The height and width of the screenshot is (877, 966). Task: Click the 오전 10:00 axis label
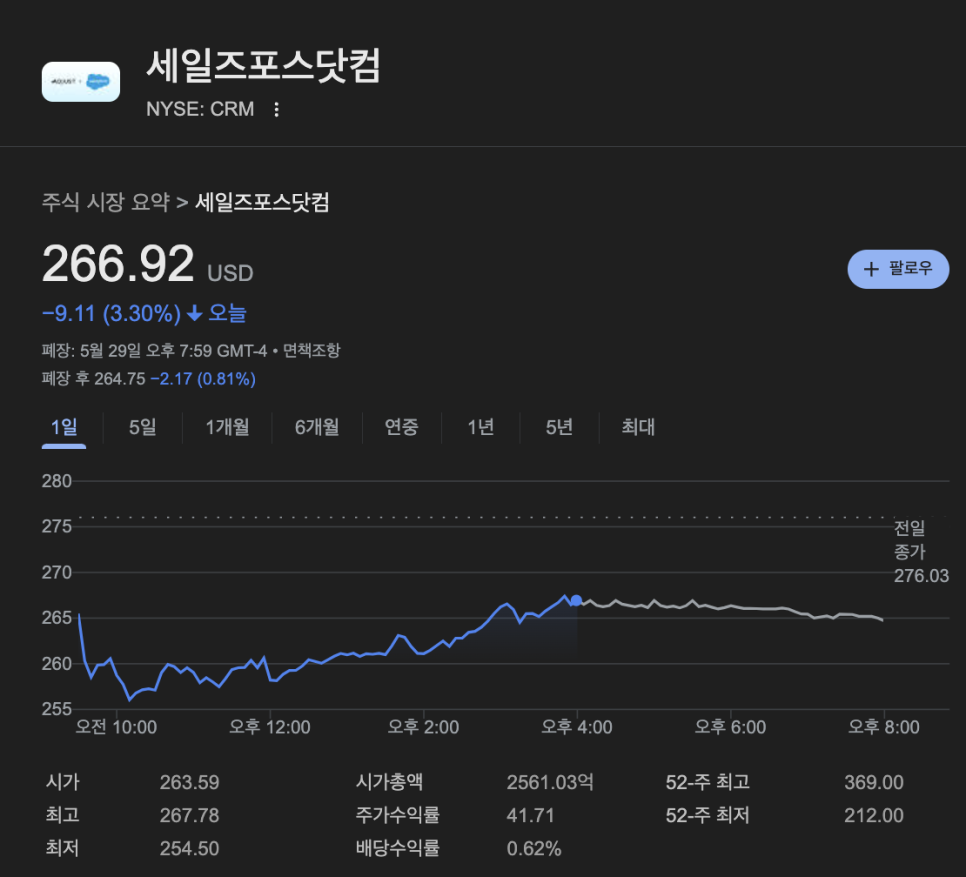click(116, 727)
